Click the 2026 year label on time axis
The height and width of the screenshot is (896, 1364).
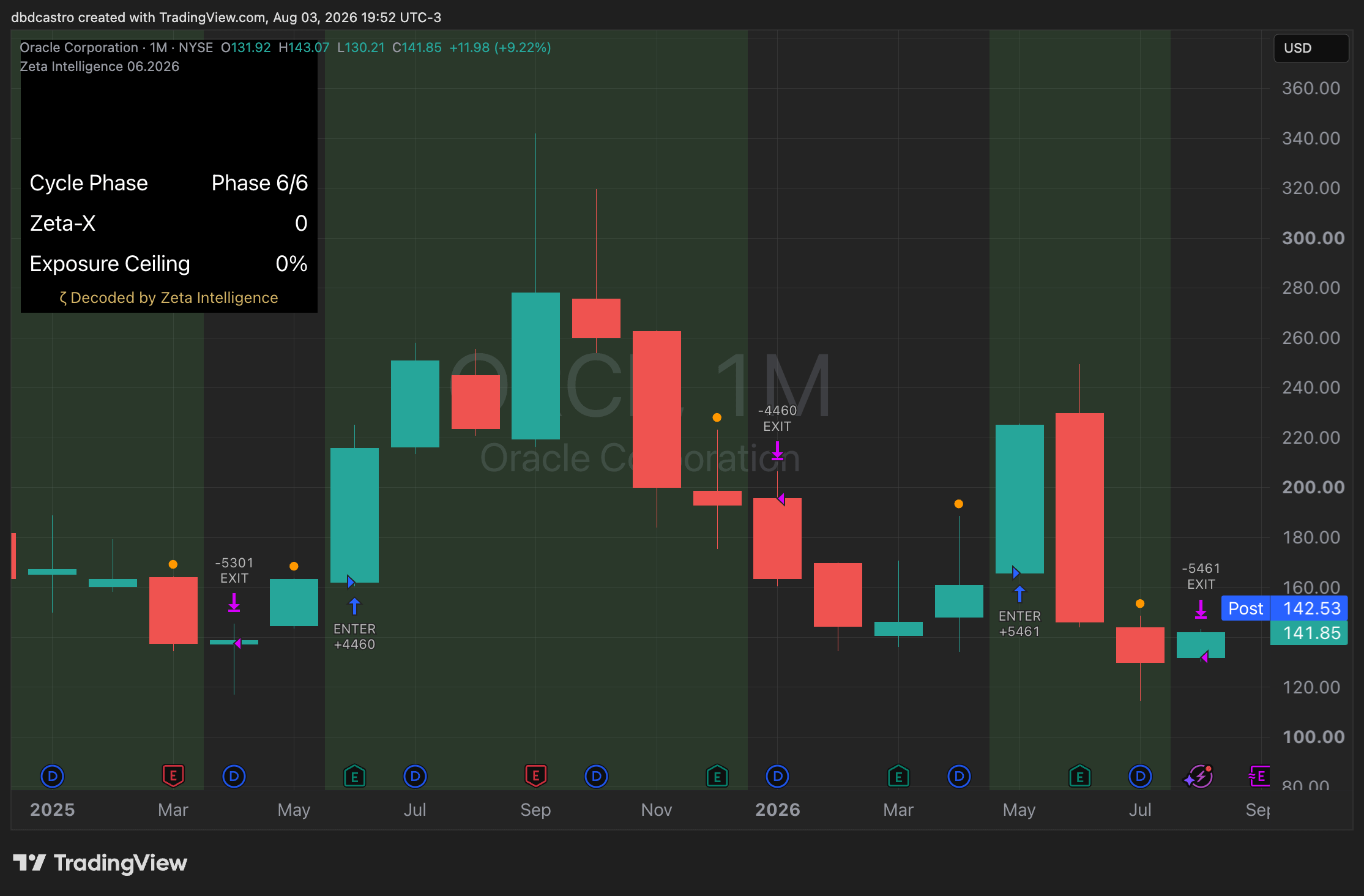(x=777, y=810)
